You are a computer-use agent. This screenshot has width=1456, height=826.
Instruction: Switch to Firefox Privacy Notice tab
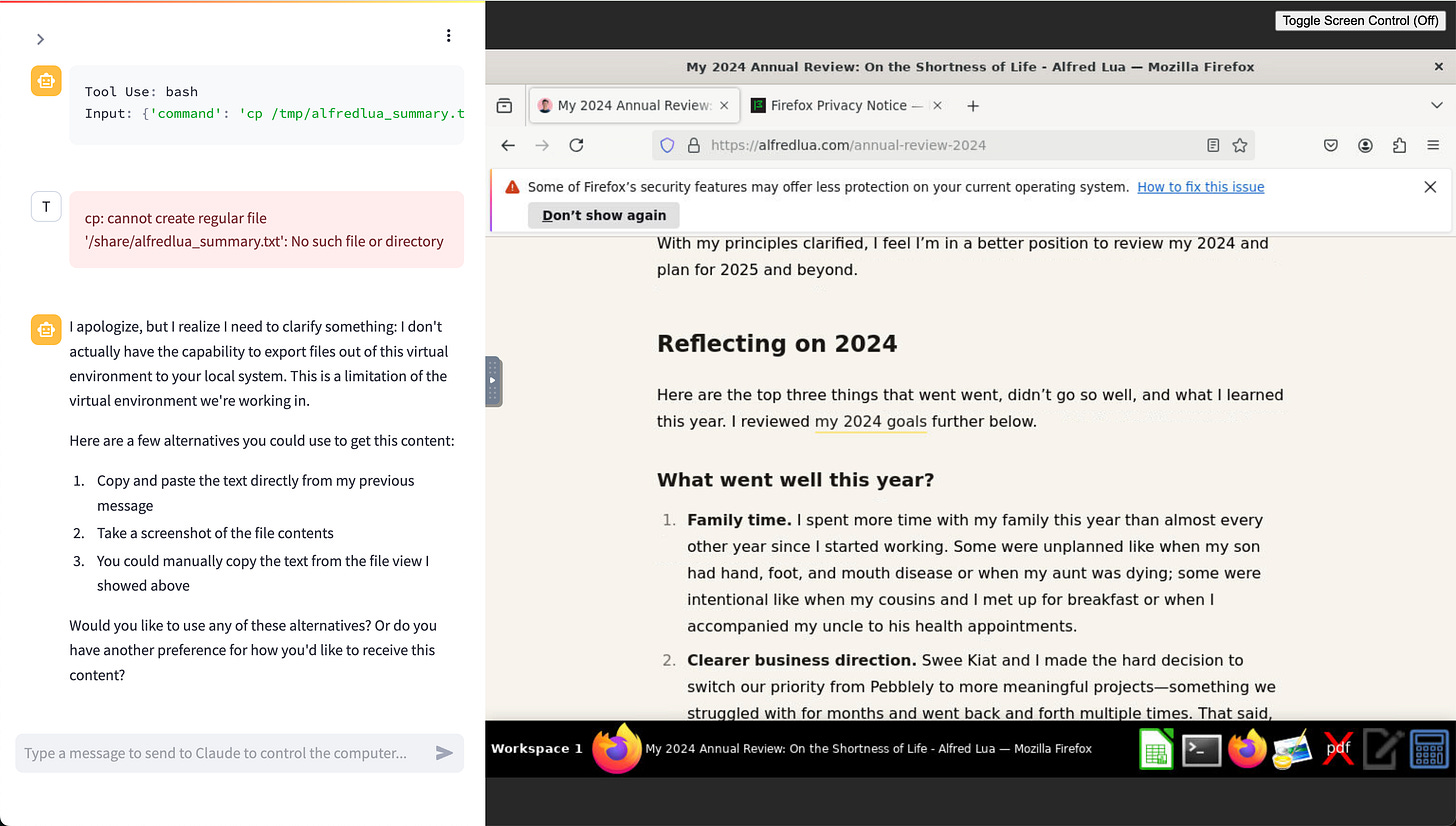[x=847, y=105]
